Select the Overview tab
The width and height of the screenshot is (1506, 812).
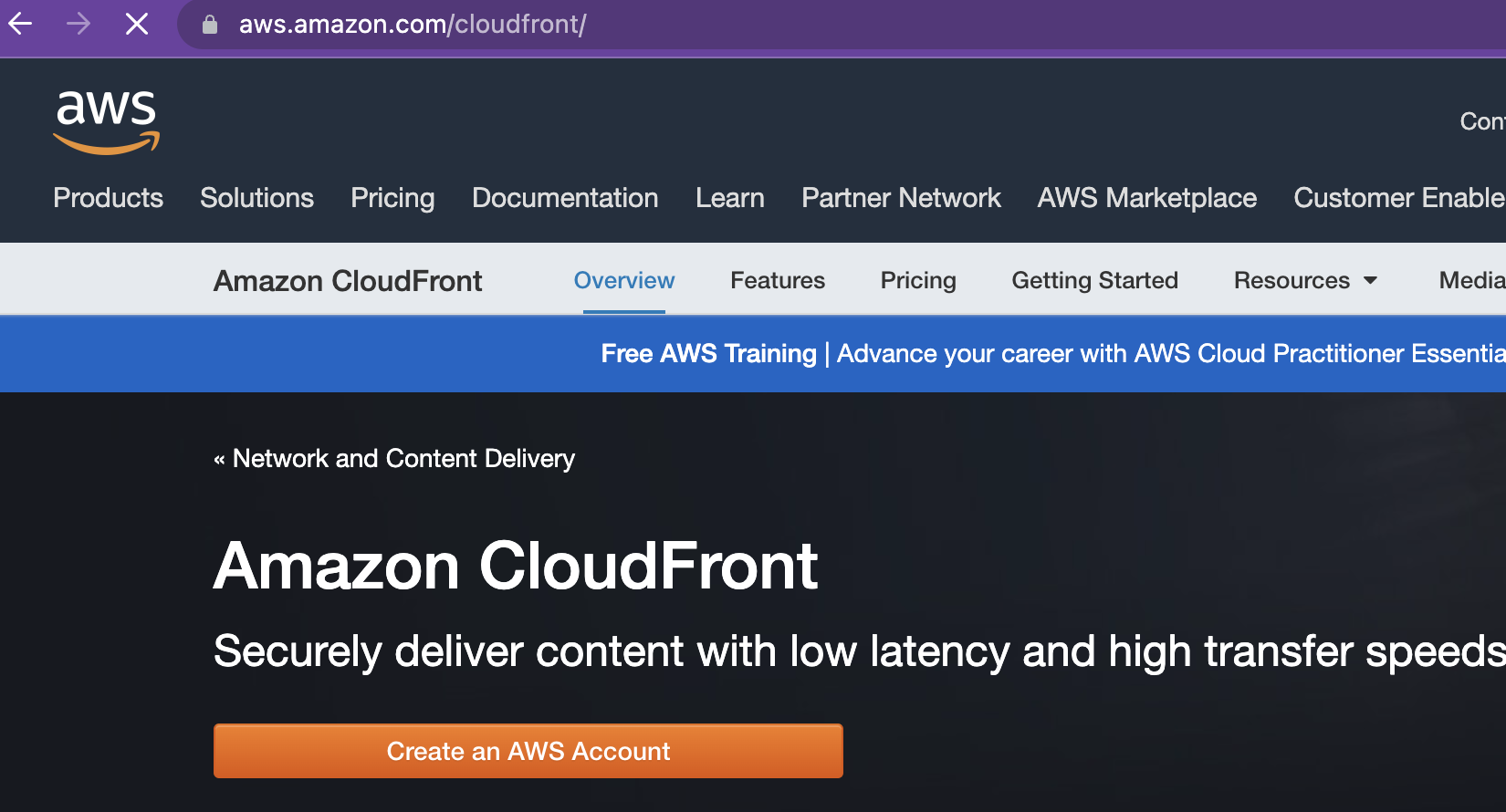pos(624,281)
